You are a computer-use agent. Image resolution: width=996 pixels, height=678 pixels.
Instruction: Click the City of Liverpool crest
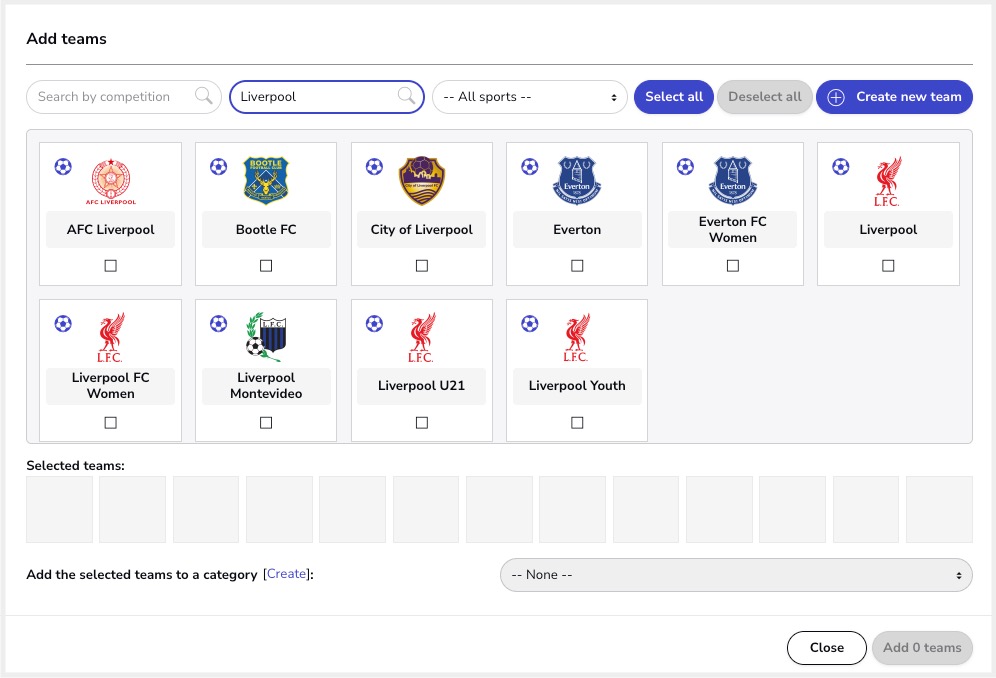[422, 180]
